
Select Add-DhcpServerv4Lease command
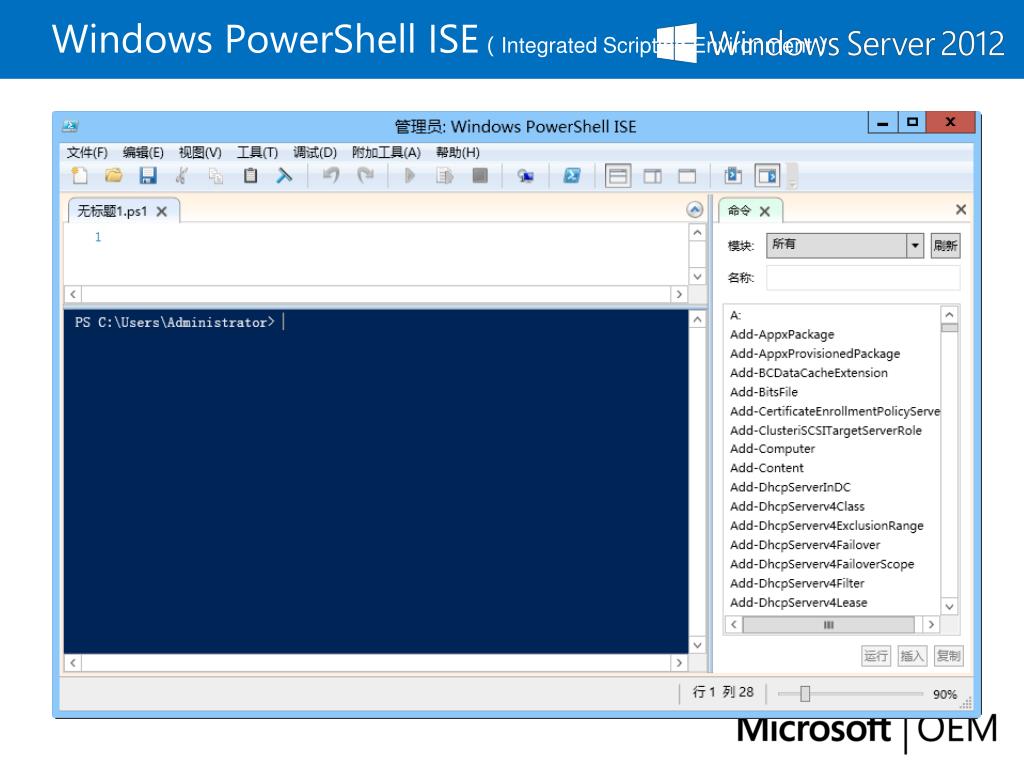click(798, 603)
